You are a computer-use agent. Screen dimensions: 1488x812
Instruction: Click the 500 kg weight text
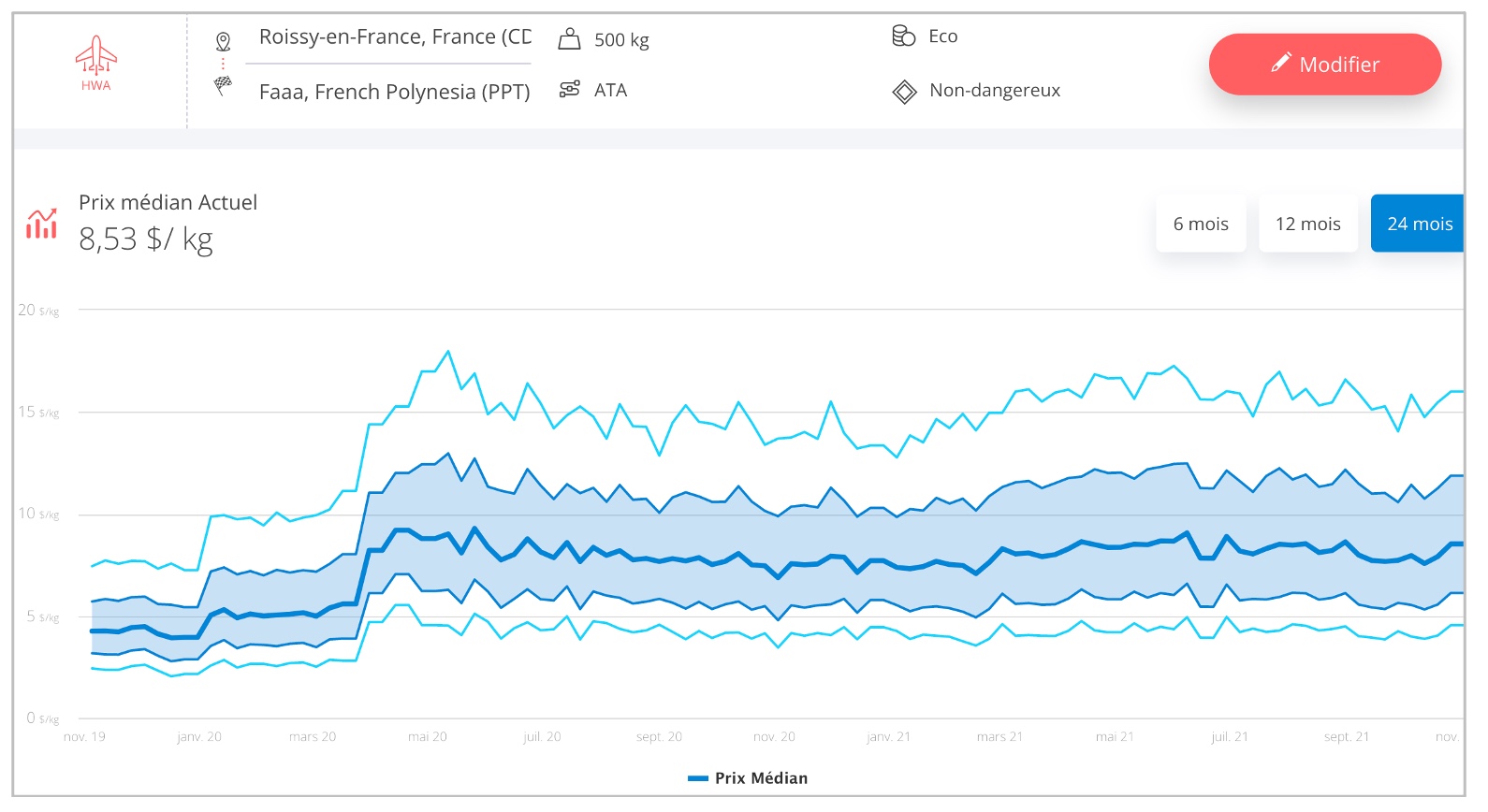point(621,40)
